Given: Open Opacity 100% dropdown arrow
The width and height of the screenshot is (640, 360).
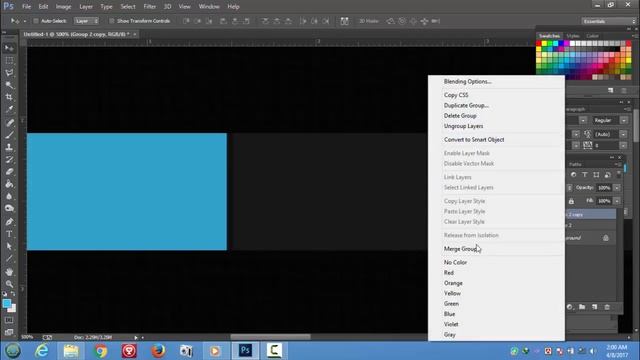Looking at the screenshot, I should coord(617,188).
